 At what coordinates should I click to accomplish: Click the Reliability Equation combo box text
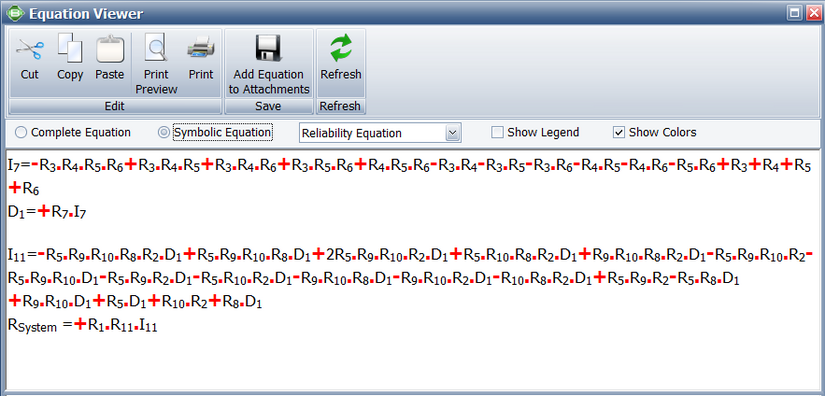[351, 134]
